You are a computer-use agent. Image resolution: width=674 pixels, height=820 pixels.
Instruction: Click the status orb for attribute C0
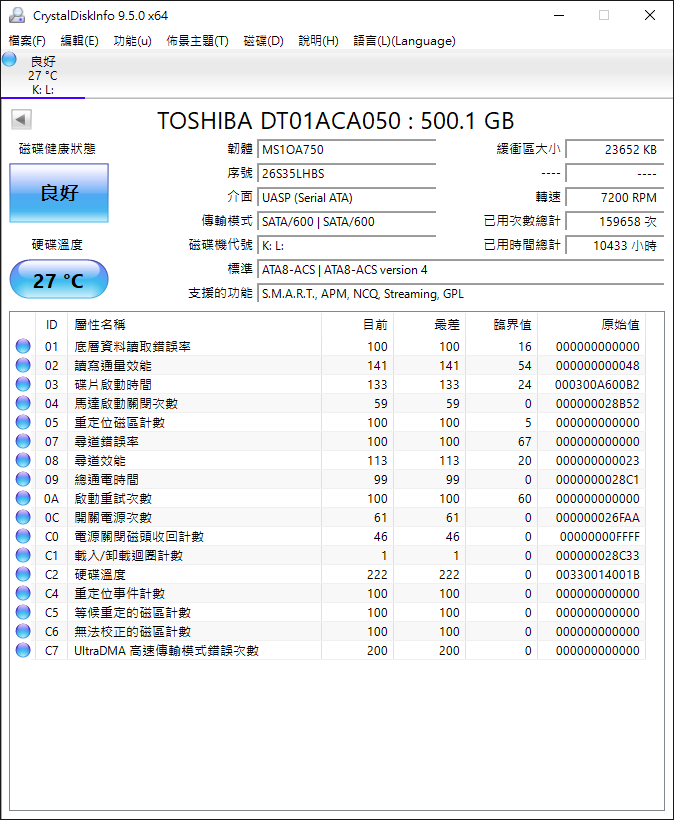coord(23,536)
